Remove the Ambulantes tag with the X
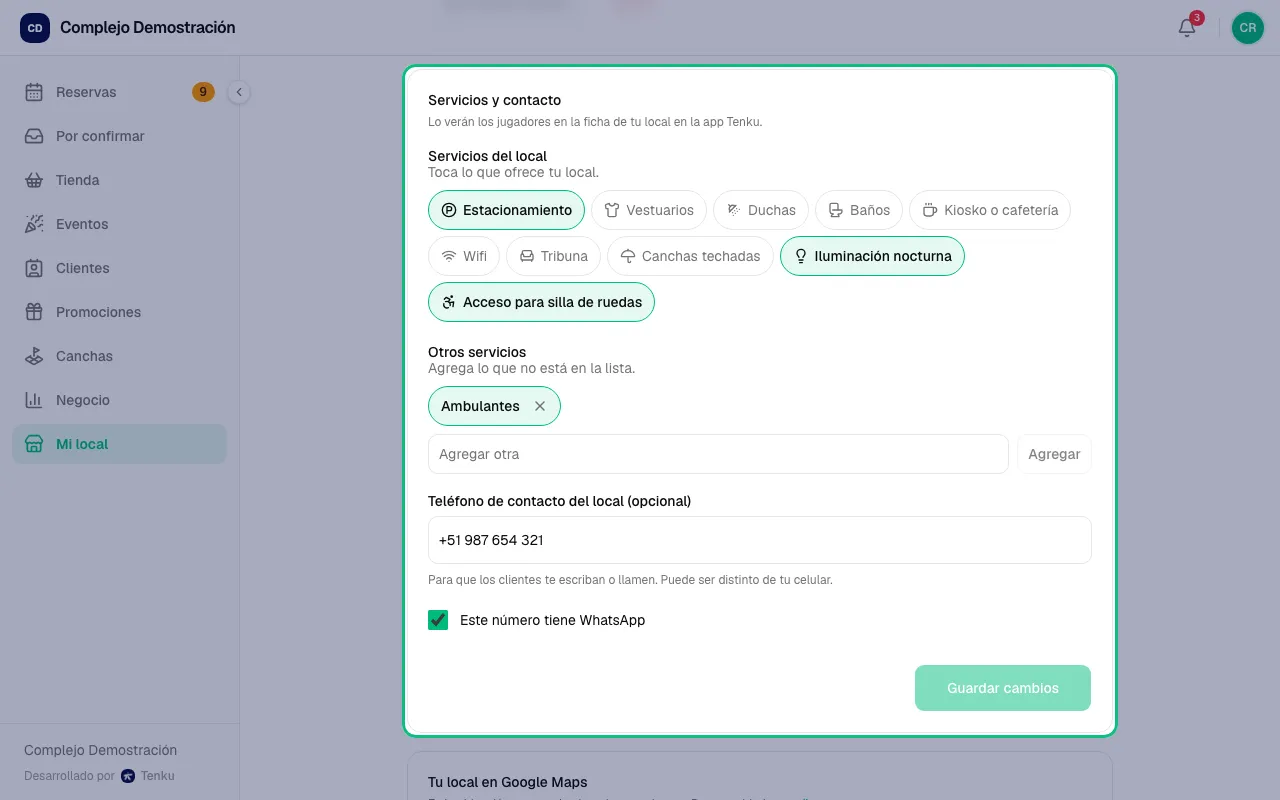Screen dimensions: 1280x800 [540, 406]
